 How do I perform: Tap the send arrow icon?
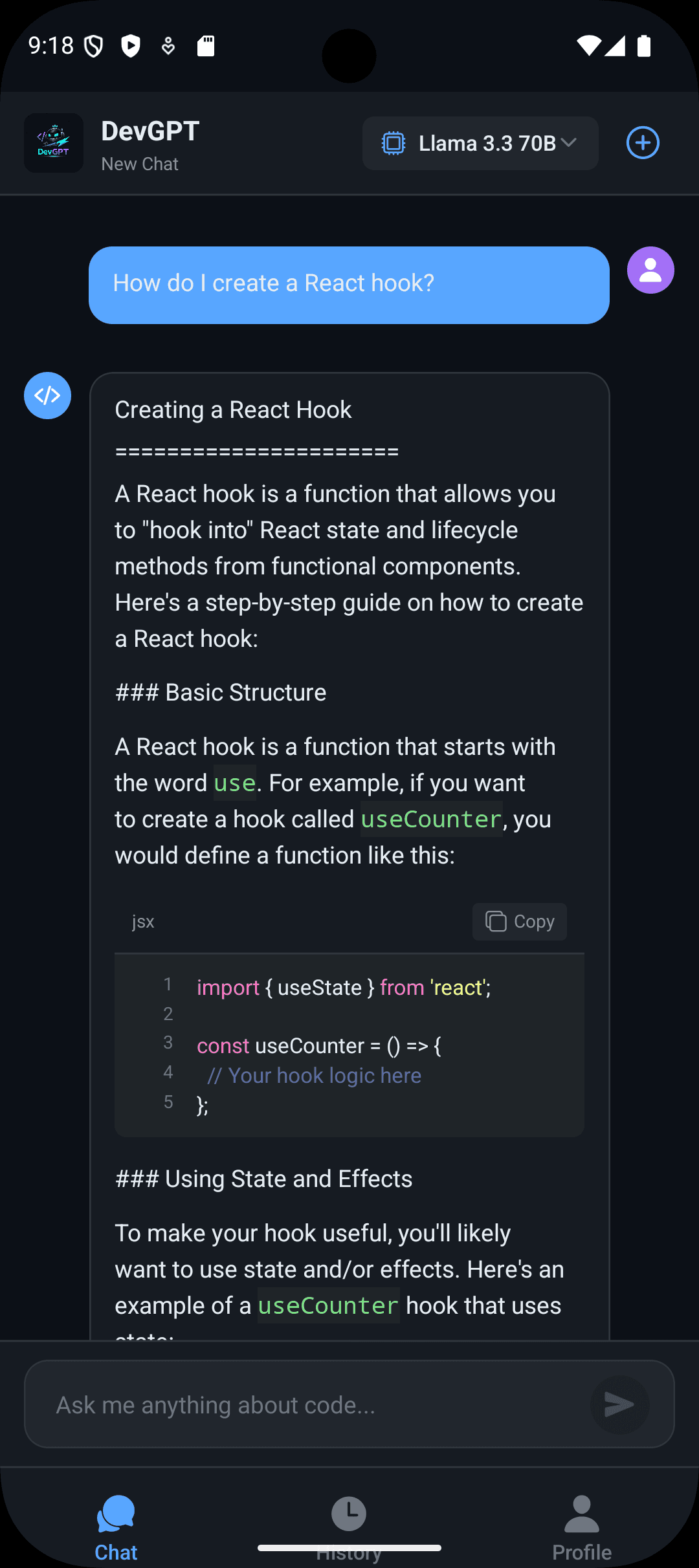tap(619, 1404)
